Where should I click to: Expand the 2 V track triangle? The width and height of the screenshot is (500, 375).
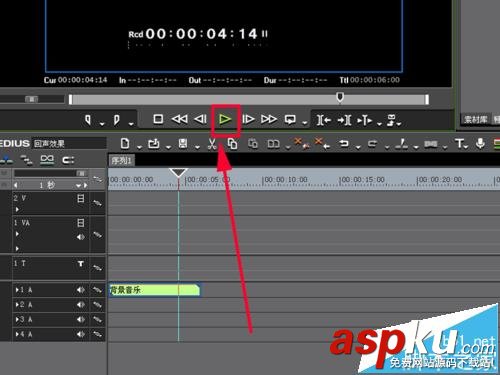17,209
